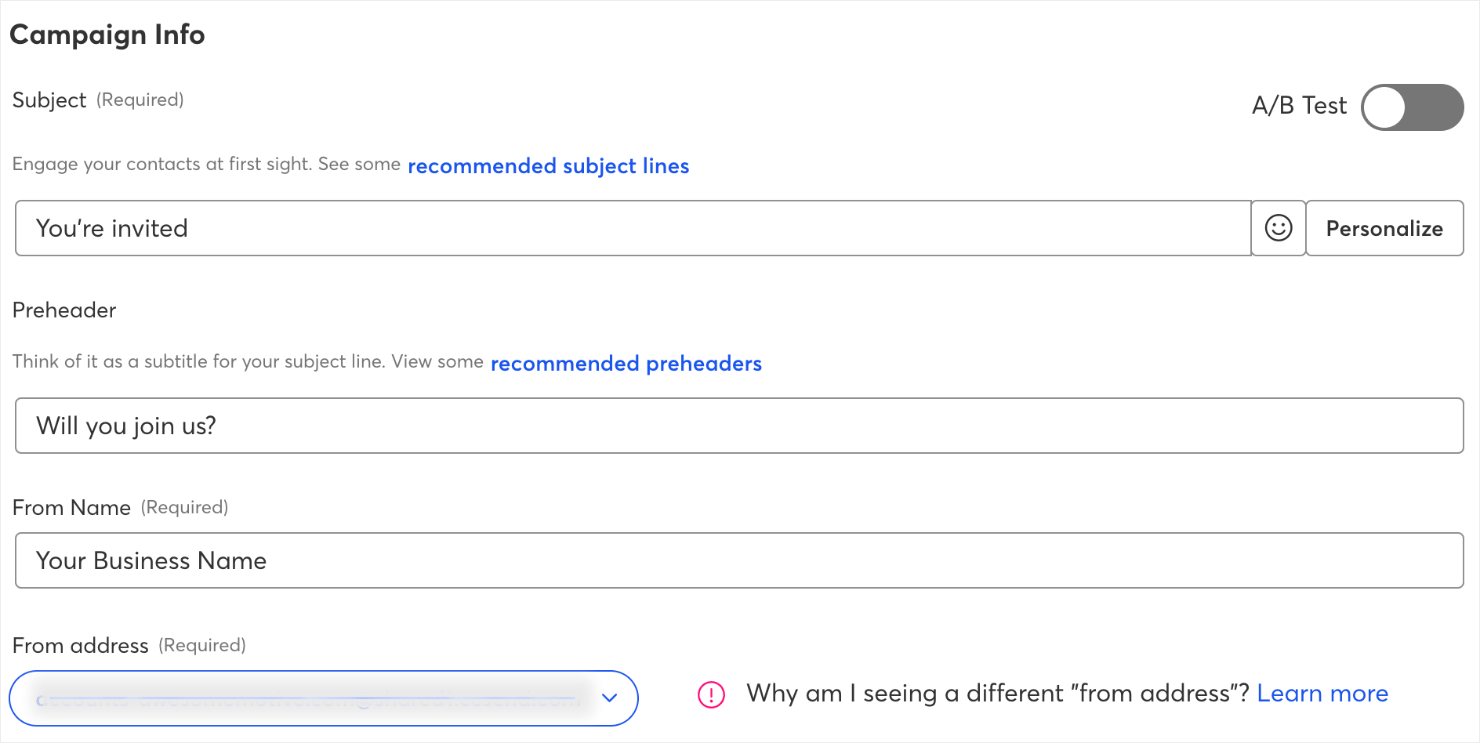Click the Learn more link

click(1322, 694)
